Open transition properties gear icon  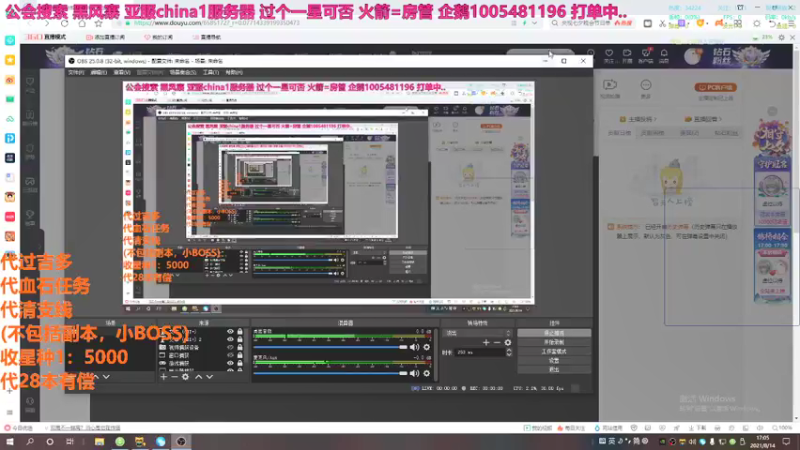pos(508,342)
